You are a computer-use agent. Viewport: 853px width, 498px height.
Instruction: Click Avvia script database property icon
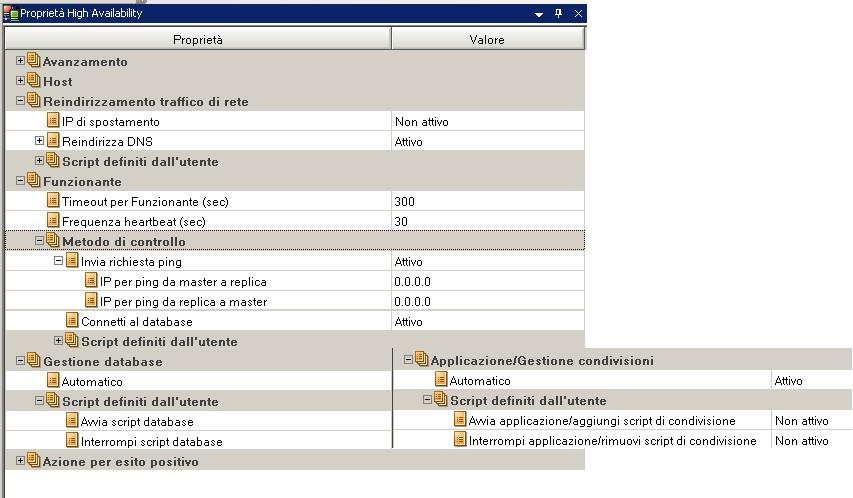[x=72, y=420]
